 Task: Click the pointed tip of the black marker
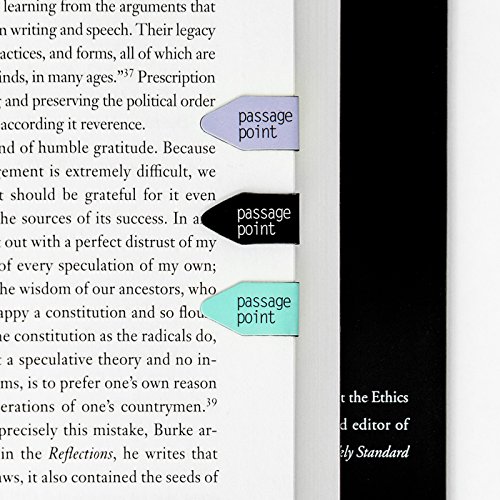tap(205, 219)
